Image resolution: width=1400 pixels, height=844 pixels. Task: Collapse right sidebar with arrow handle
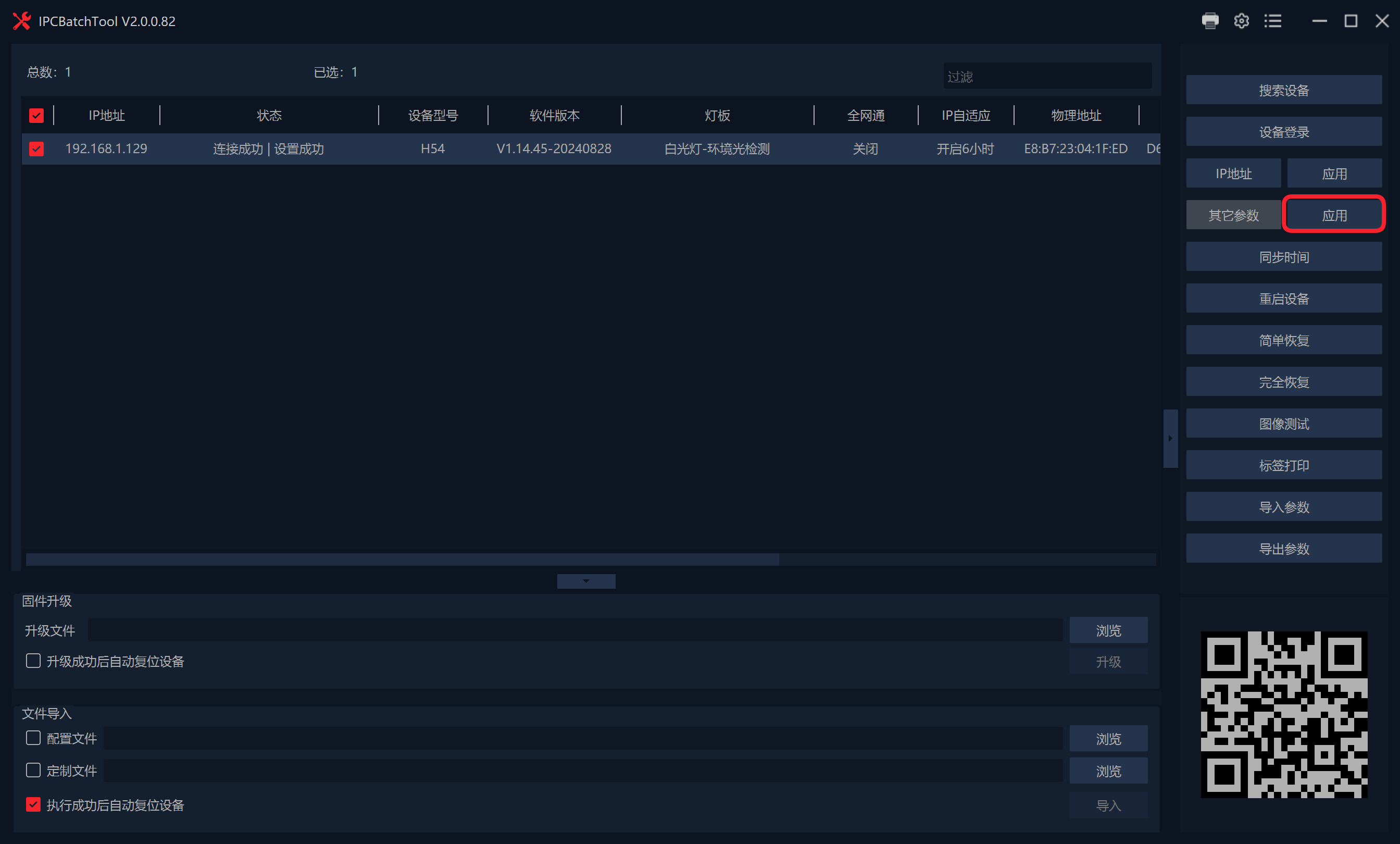point(1170,438)
